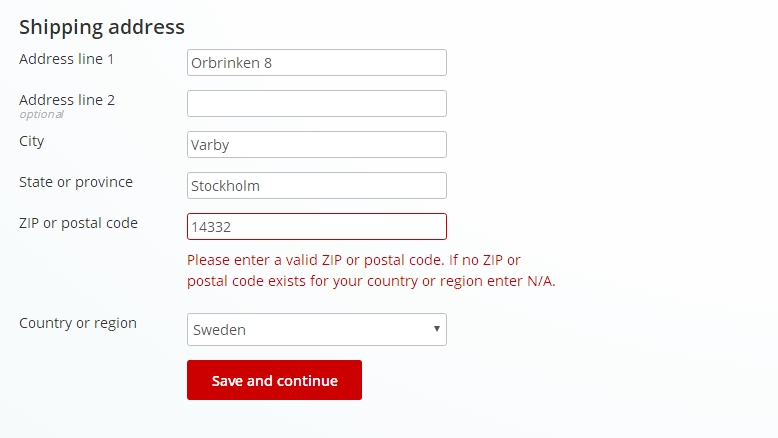Click the italic 'optional' hint text

coord(41,115)
